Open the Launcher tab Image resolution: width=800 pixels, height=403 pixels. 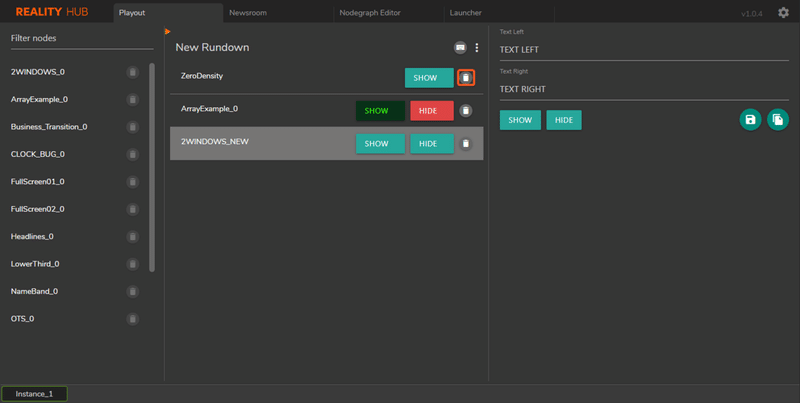tap(498, 13)
